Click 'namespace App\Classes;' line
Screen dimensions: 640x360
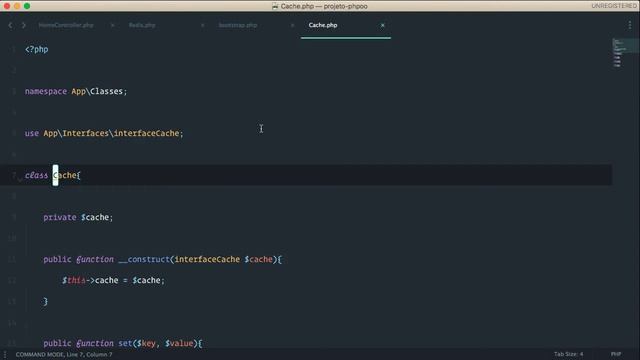click(x=76, y=91)
